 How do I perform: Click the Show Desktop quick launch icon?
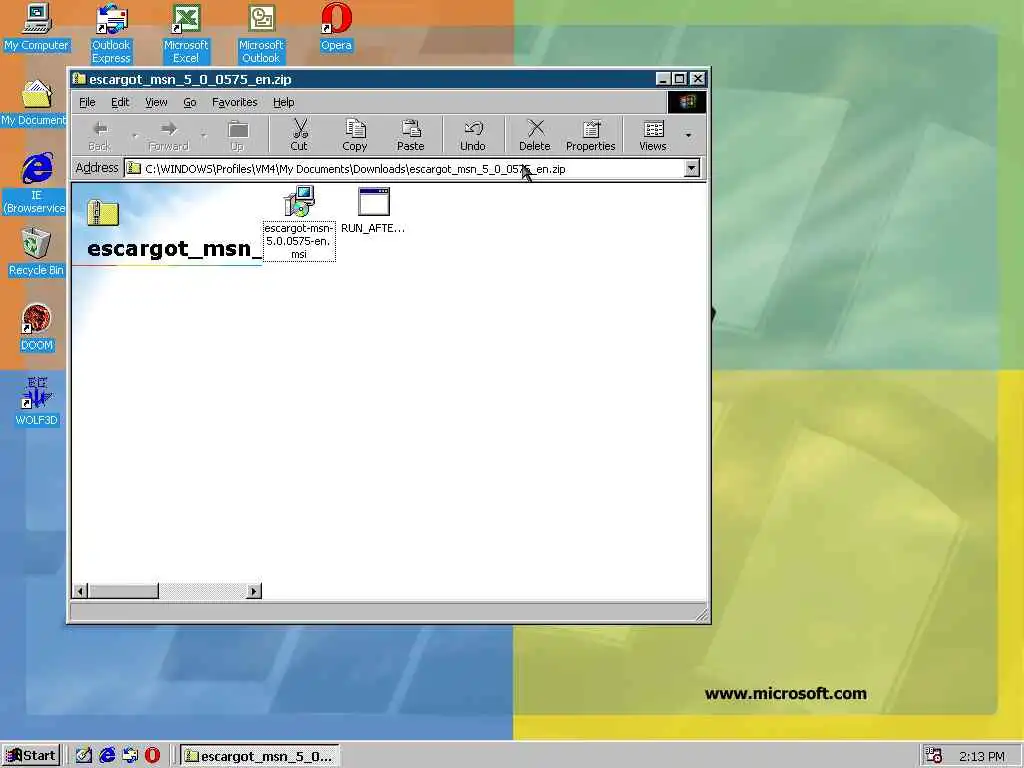(x=84, y=755)
